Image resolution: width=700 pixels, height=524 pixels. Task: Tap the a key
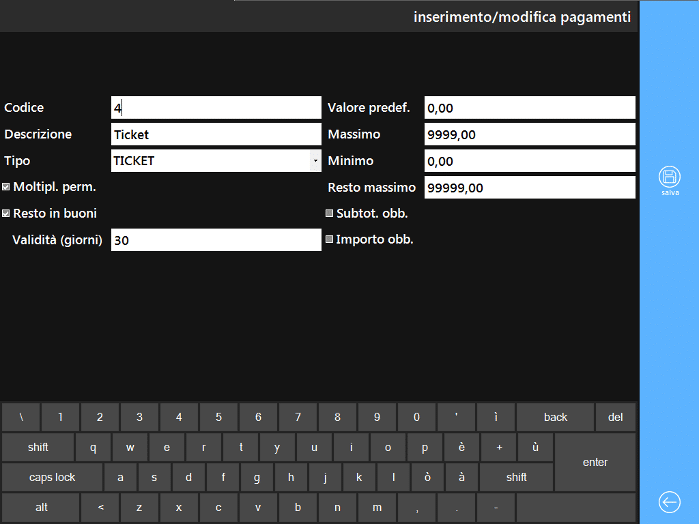pyautogui.click(x=121, y=477)
